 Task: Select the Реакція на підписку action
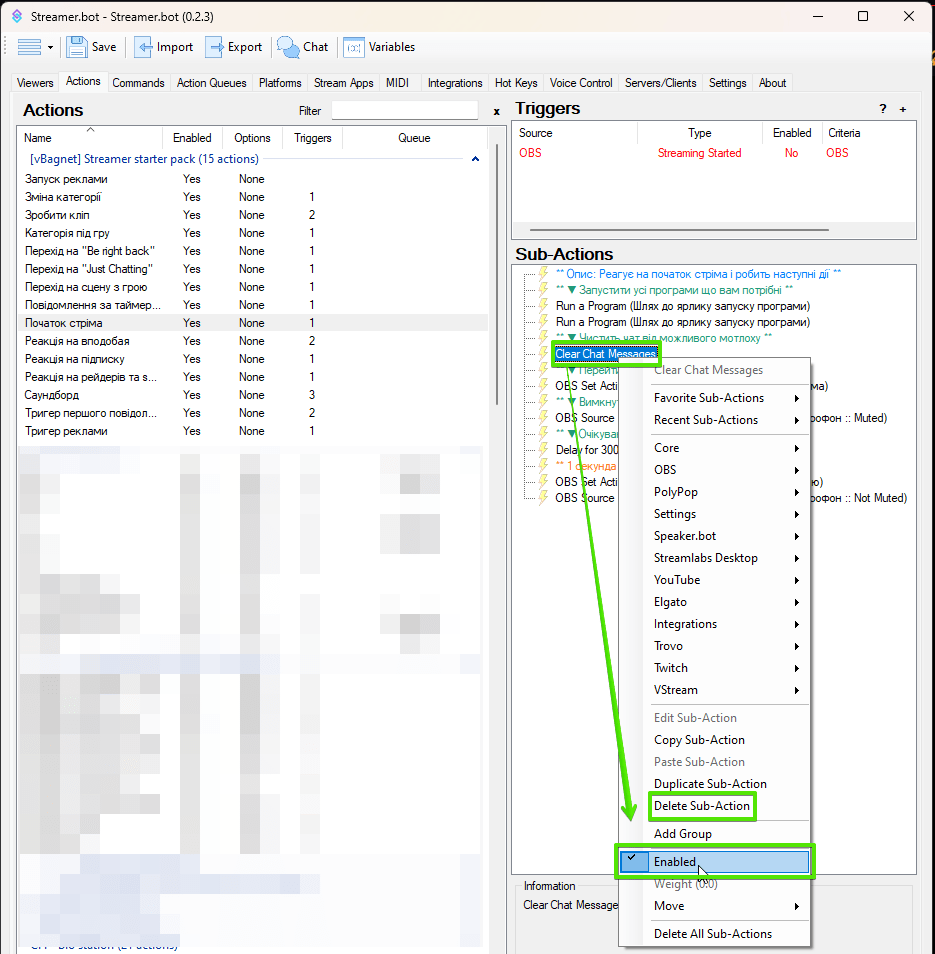(x=252, y=359)
